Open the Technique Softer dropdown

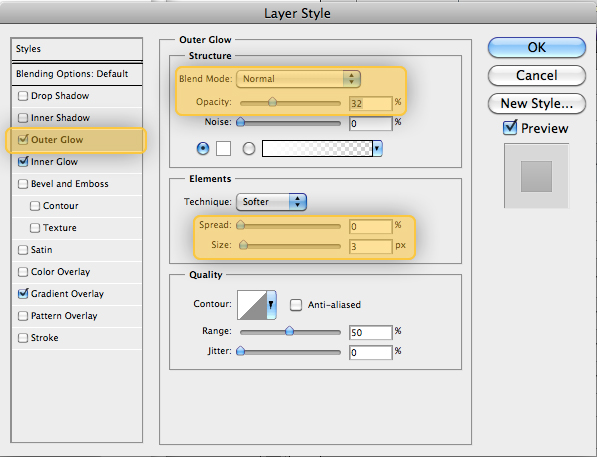tap(271, 202)
